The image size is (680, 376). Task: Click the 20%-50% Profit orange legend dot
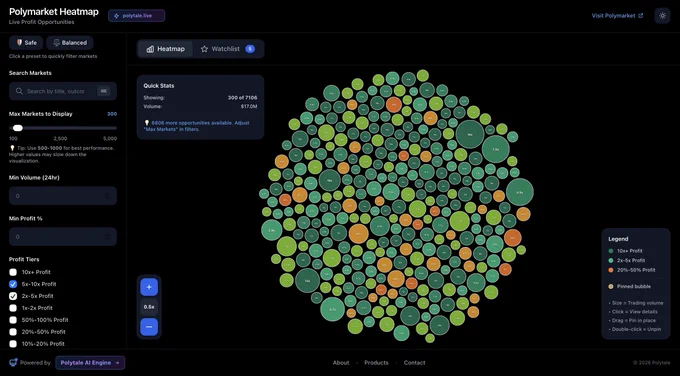611,270
